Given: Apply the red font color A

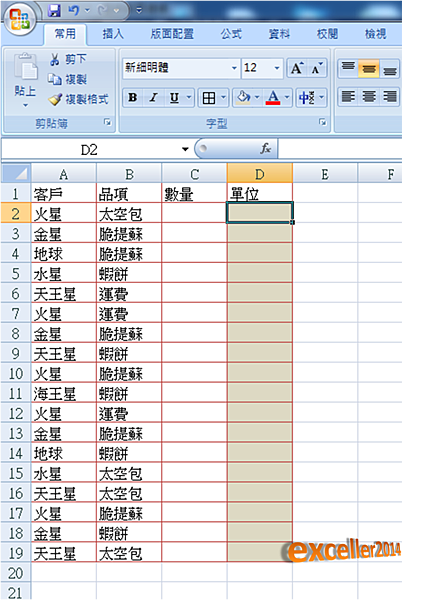Looking at the screenshot, I should click(x=273, y=98).
